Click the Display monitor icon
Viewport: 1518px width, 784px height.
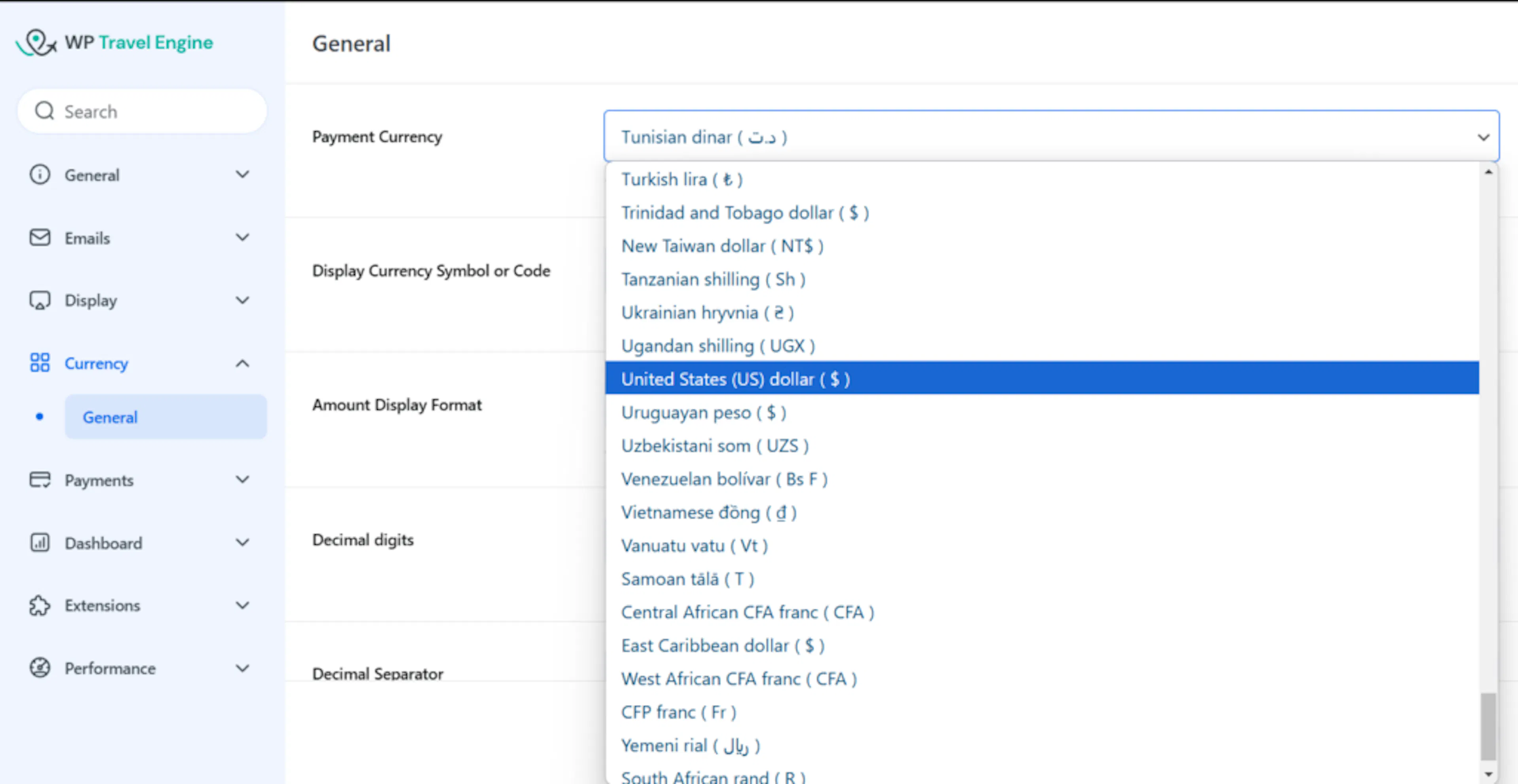click(40, 300)
